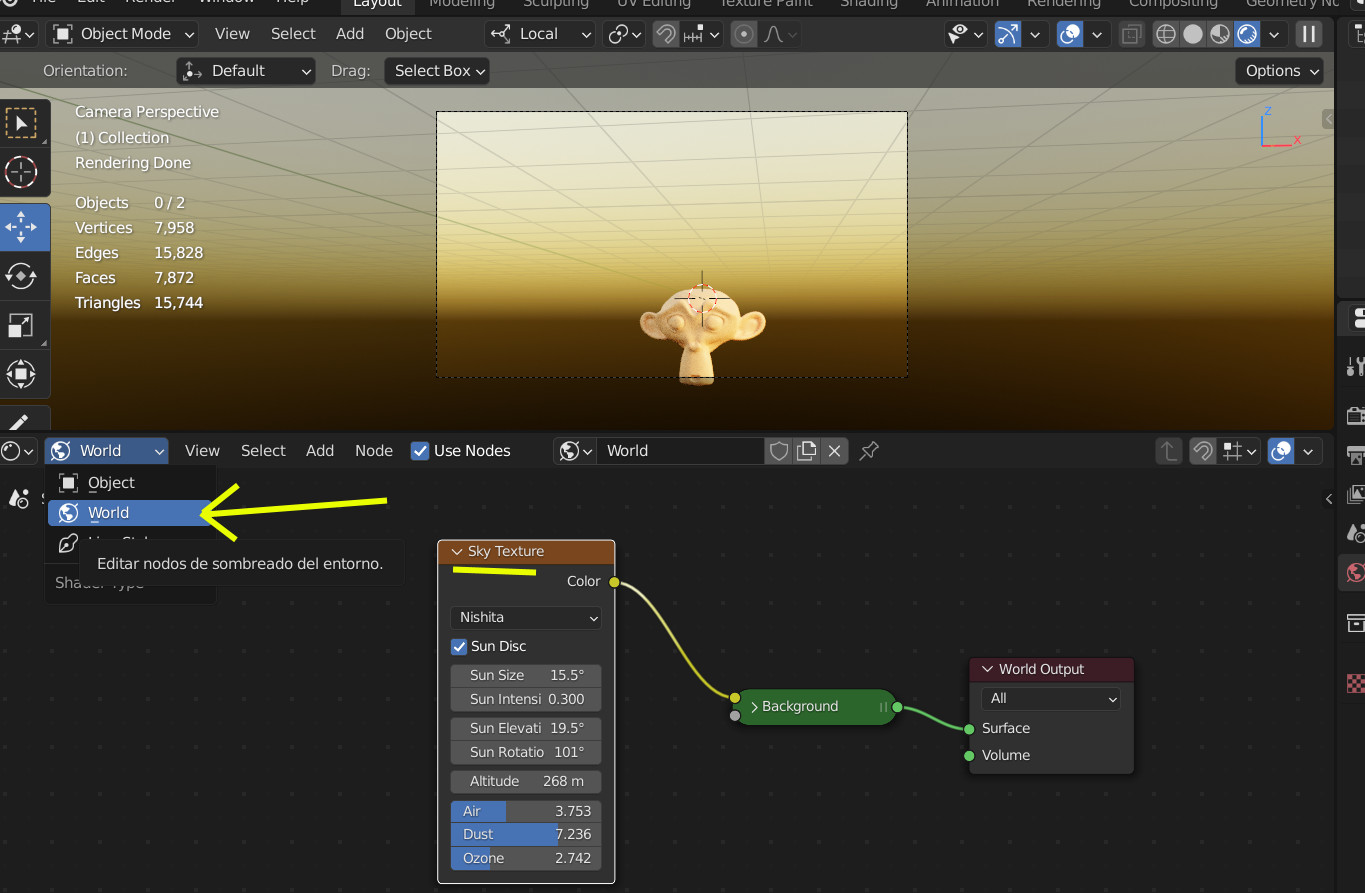Open the Options dropdown in the viewport
Image resolution: width=1365 pixels, height=893 pixels.
pos(1280,71)
